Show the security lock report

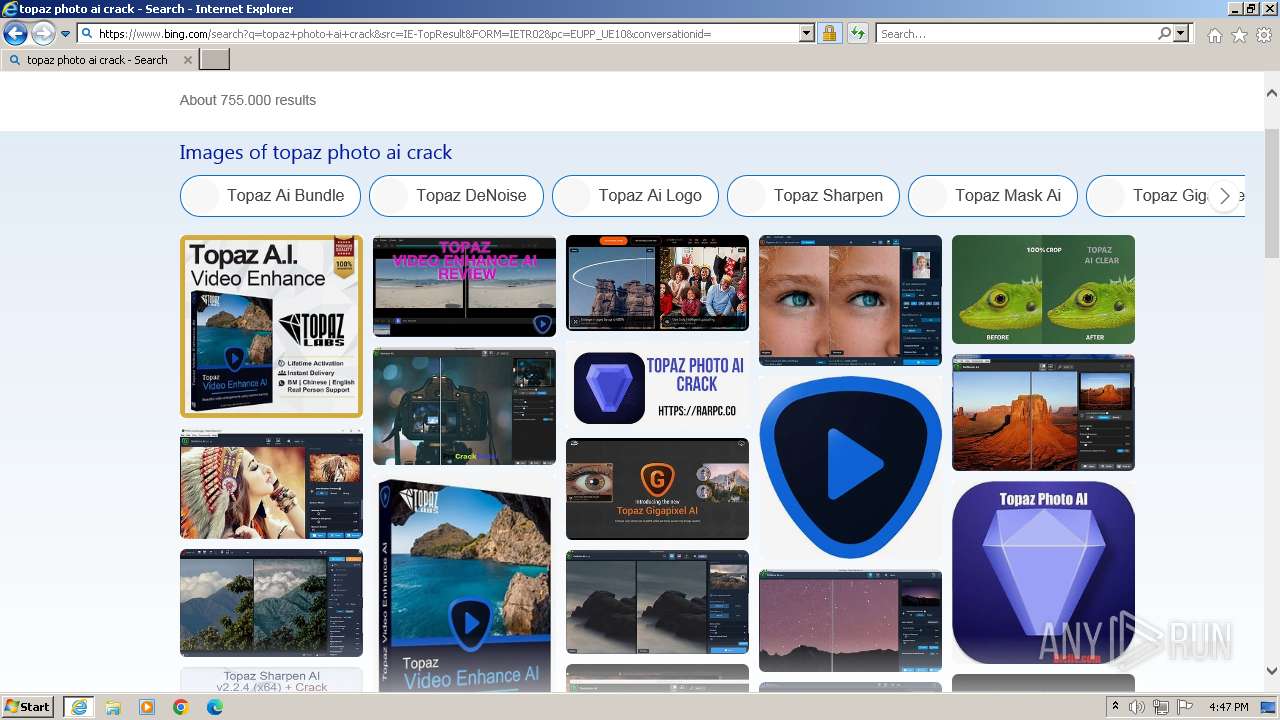829,34
